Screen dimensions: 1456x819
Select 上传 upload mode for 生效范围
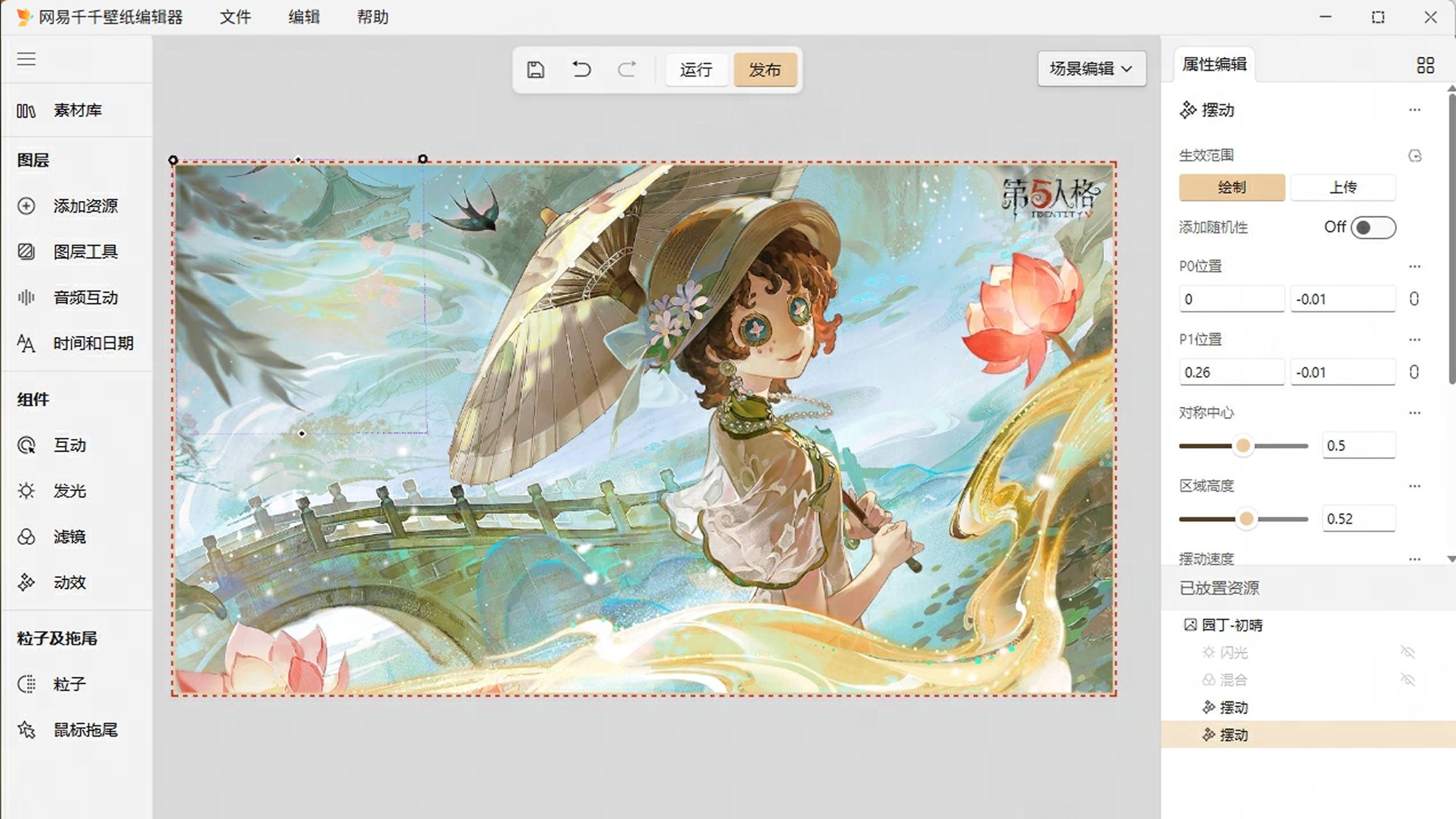pyautogui.click(x=1343, y=188)
